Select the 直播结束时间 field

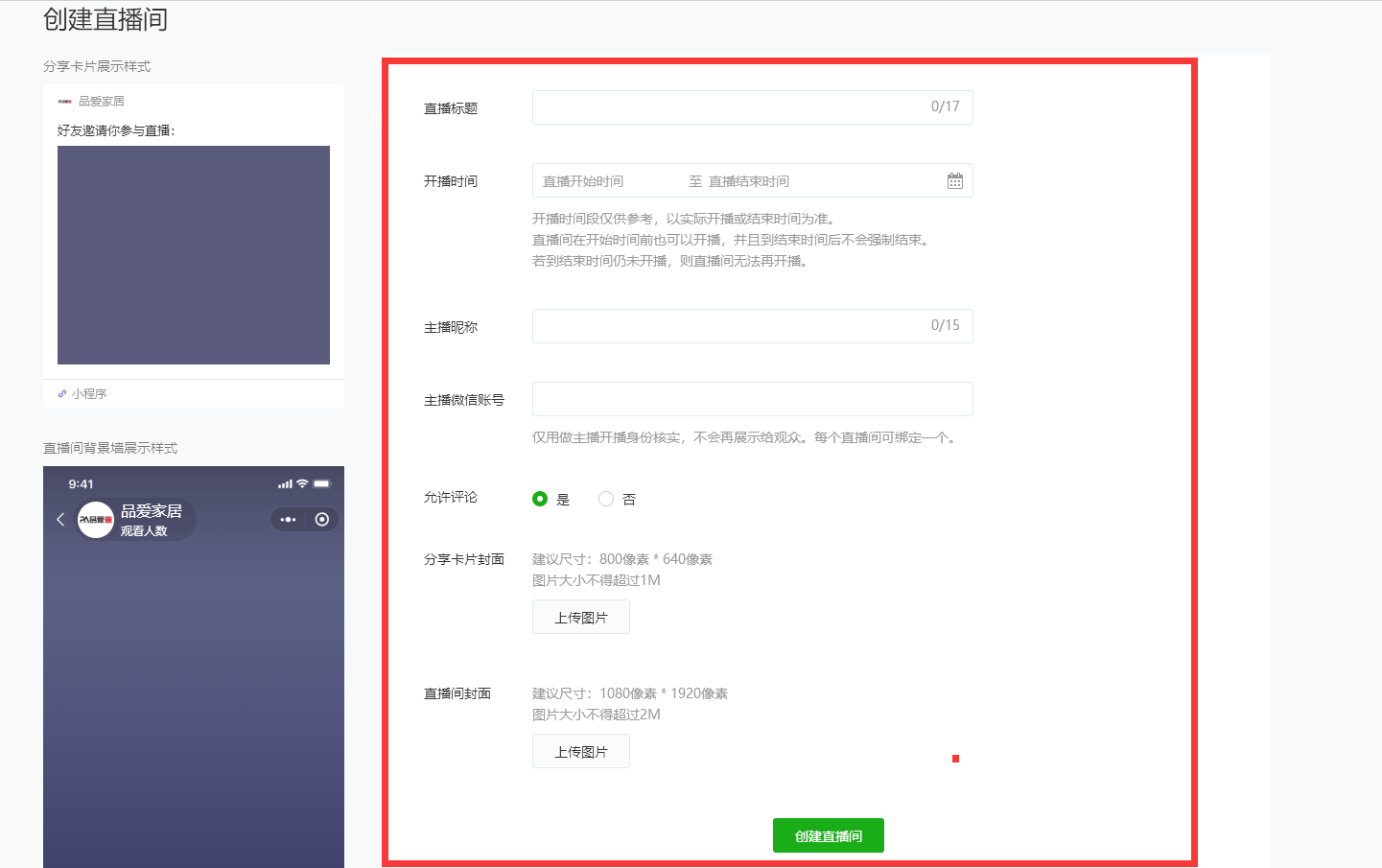coord(749,181)
